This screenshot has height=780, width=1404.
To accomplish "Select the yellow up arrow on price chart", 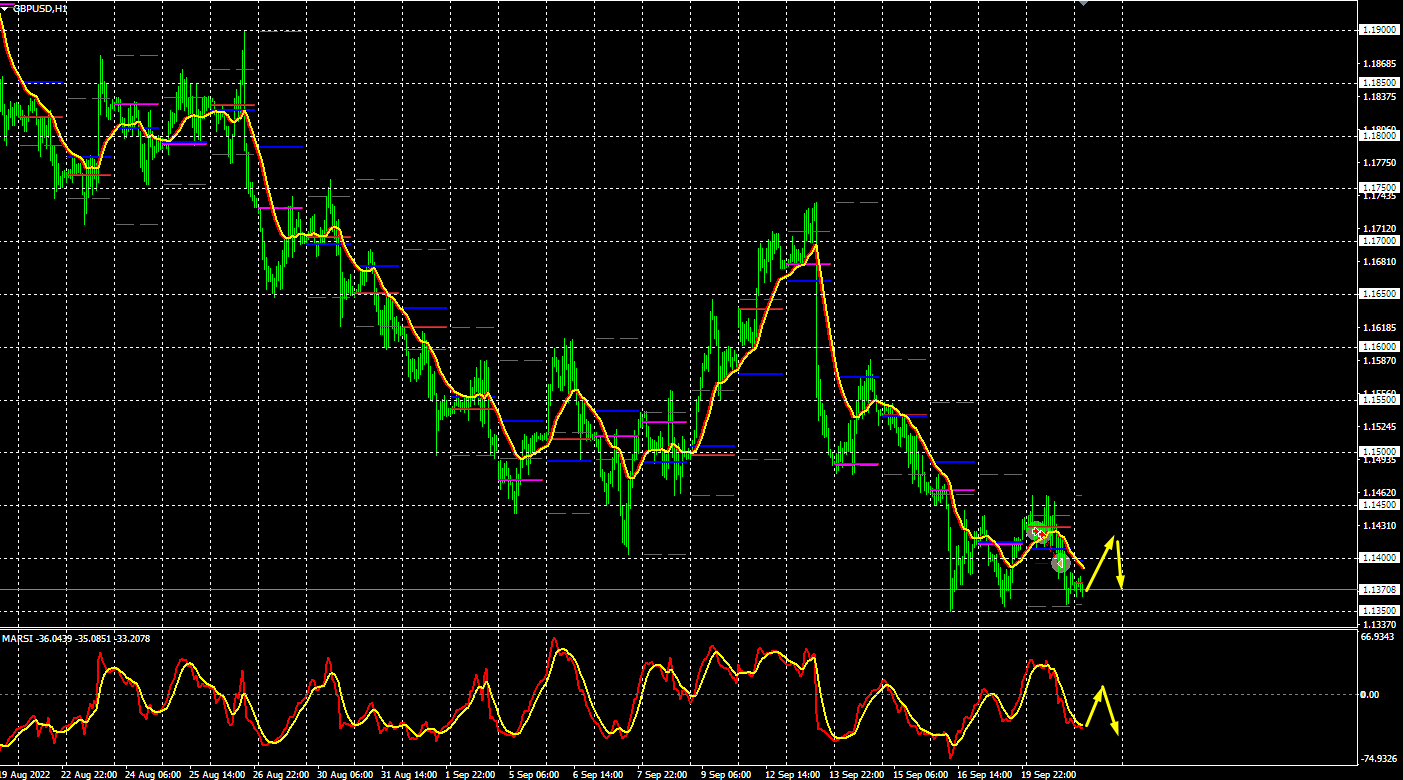I will pos(1100,563).
